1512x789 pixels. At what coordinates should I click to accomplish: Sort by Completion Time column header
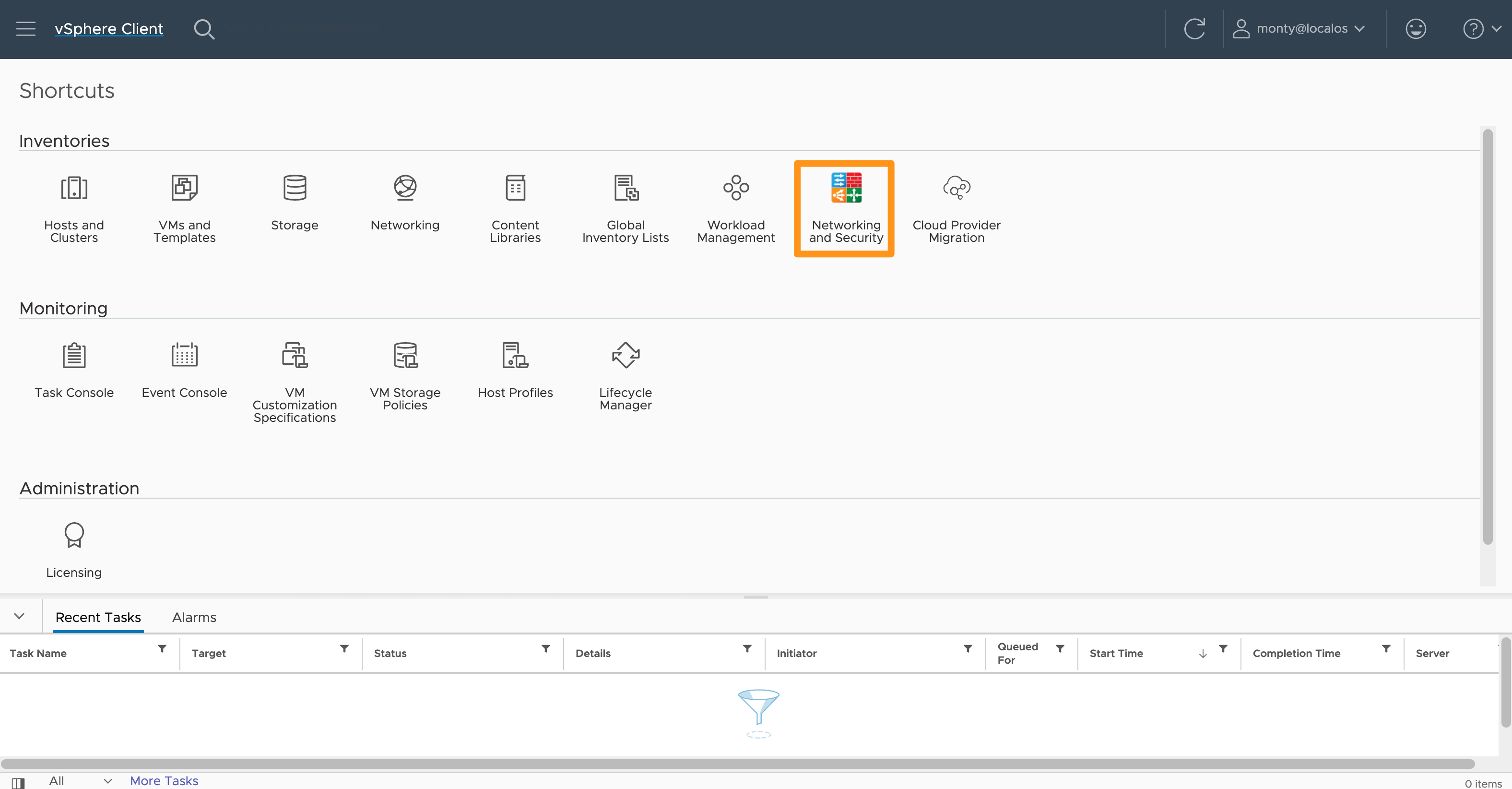[1297, 653]
